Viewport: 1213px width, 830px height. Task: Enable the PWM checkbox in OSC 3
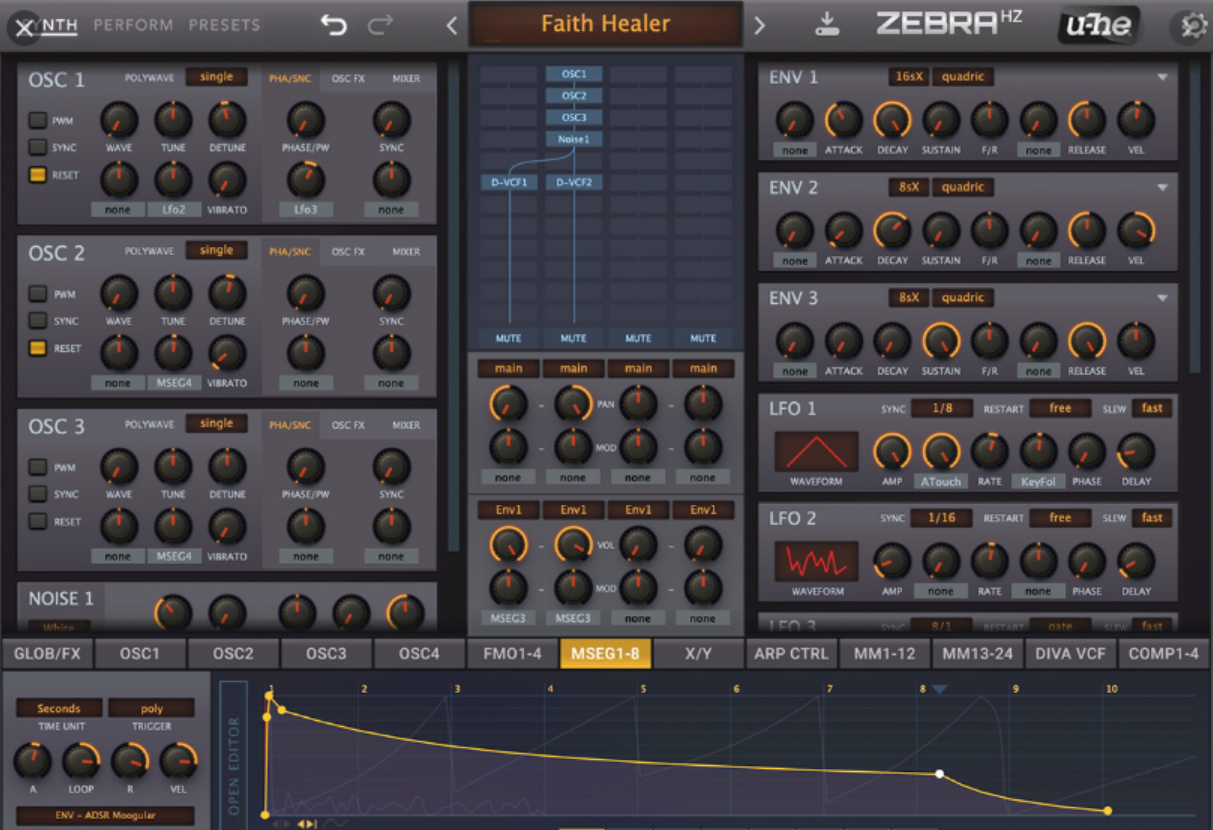pyautogui.click(x=38, y=467)
